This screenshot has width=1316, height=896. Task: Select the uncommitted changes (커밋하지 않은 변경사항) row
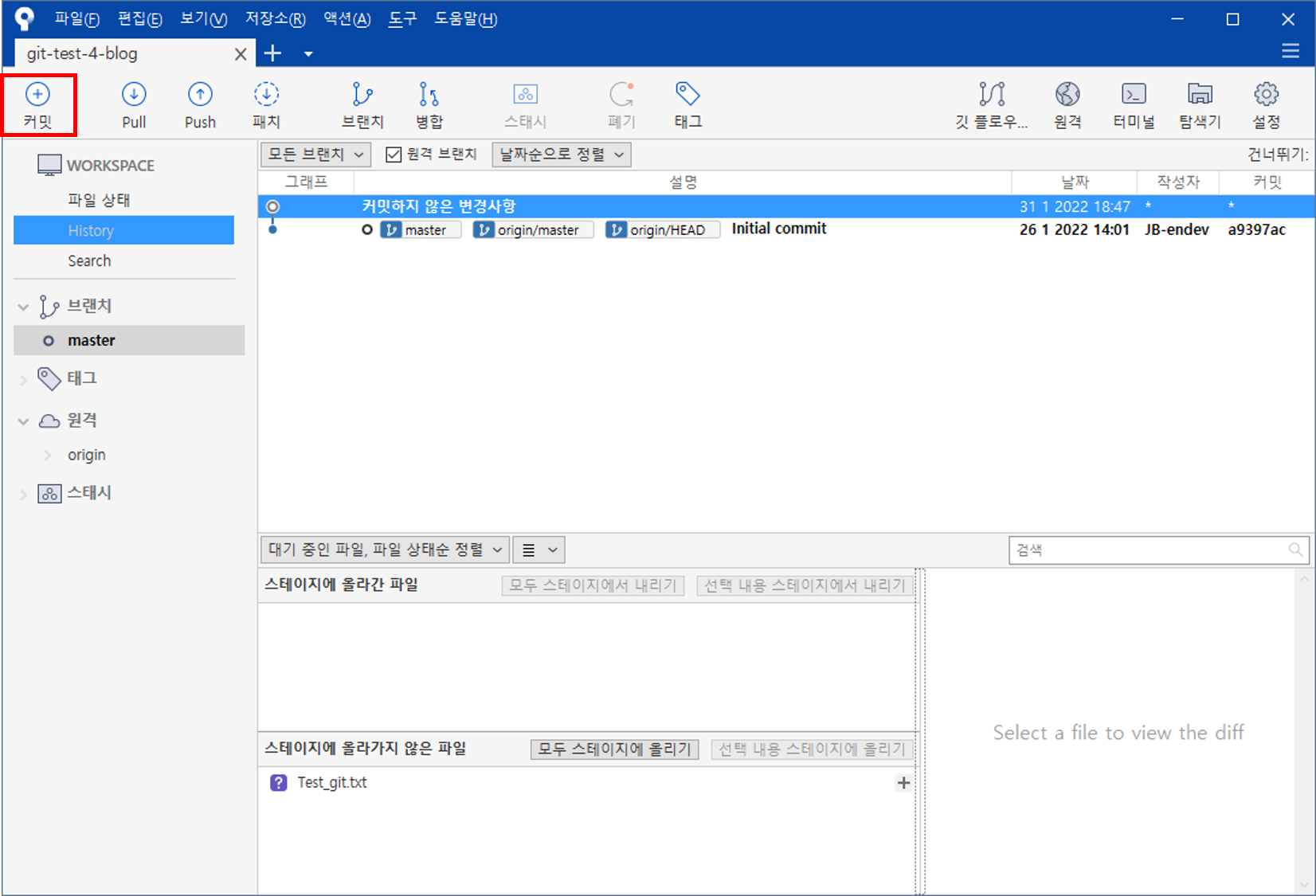(x=785, y=206)
